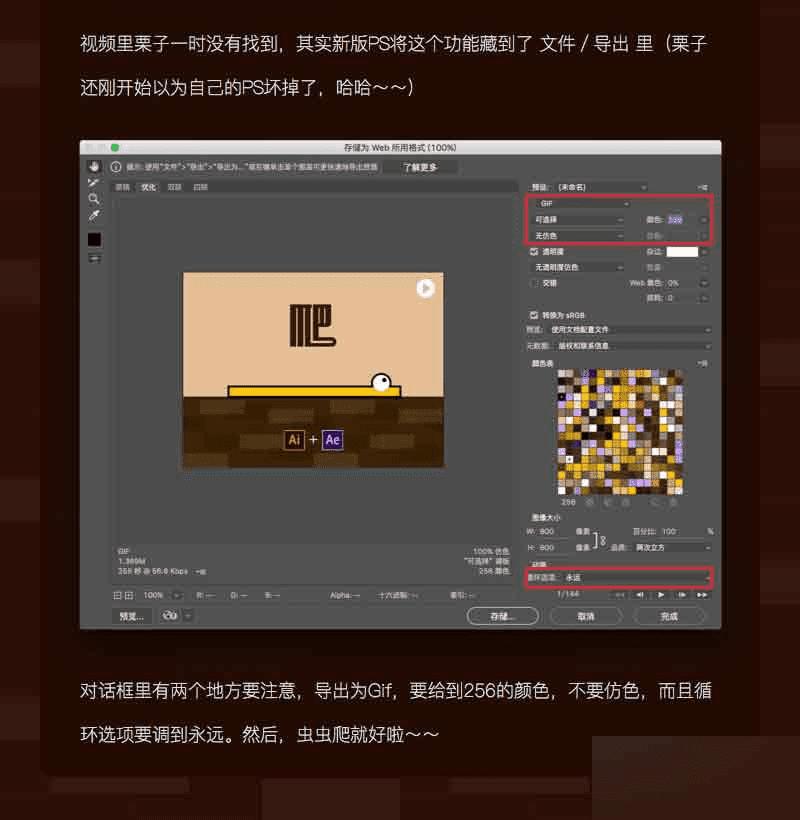800x820 pixels.
Task: Click the Ai icon in the preview
Action: point(294,440)
